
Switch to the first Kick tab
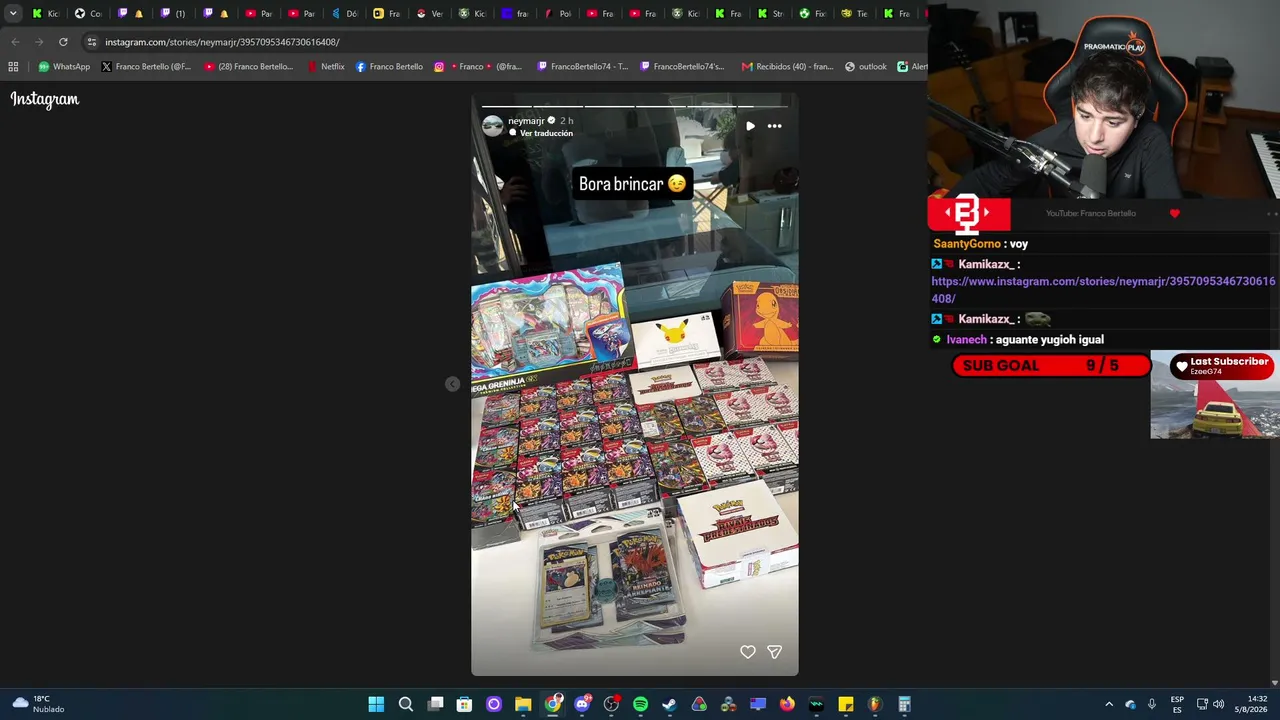coord(46,13)
